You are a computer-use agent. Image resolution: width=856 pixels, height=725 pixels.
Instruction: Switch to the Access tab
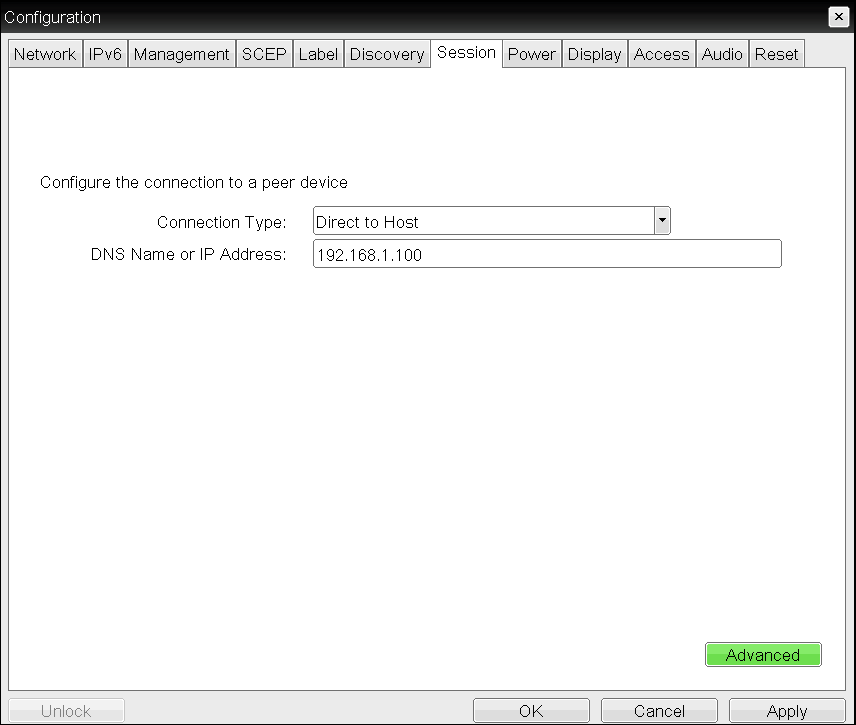(x=662, y=54)
